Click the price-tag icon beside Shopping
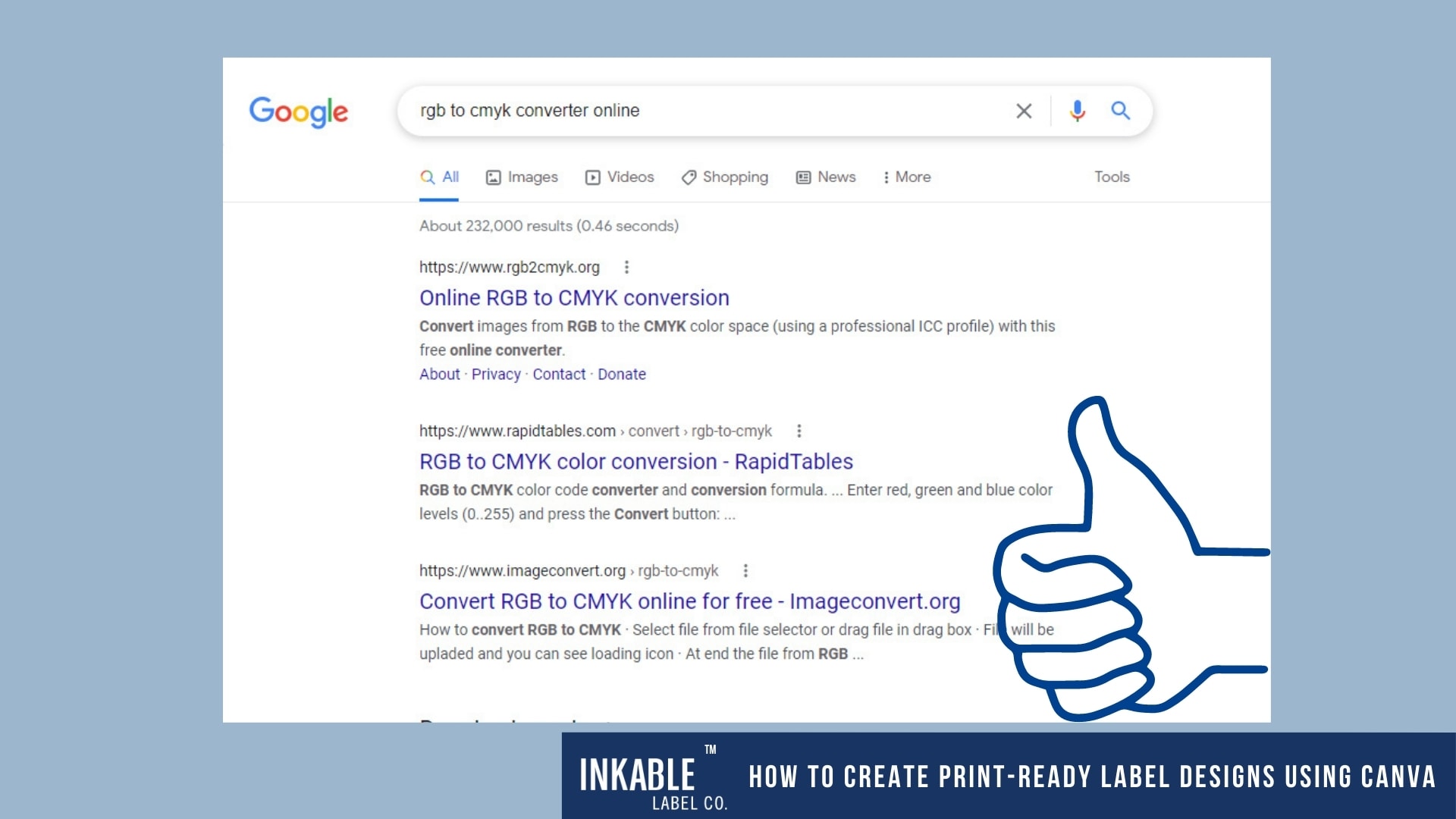Viewport: 1456px width, 819px height. point(689,177)
